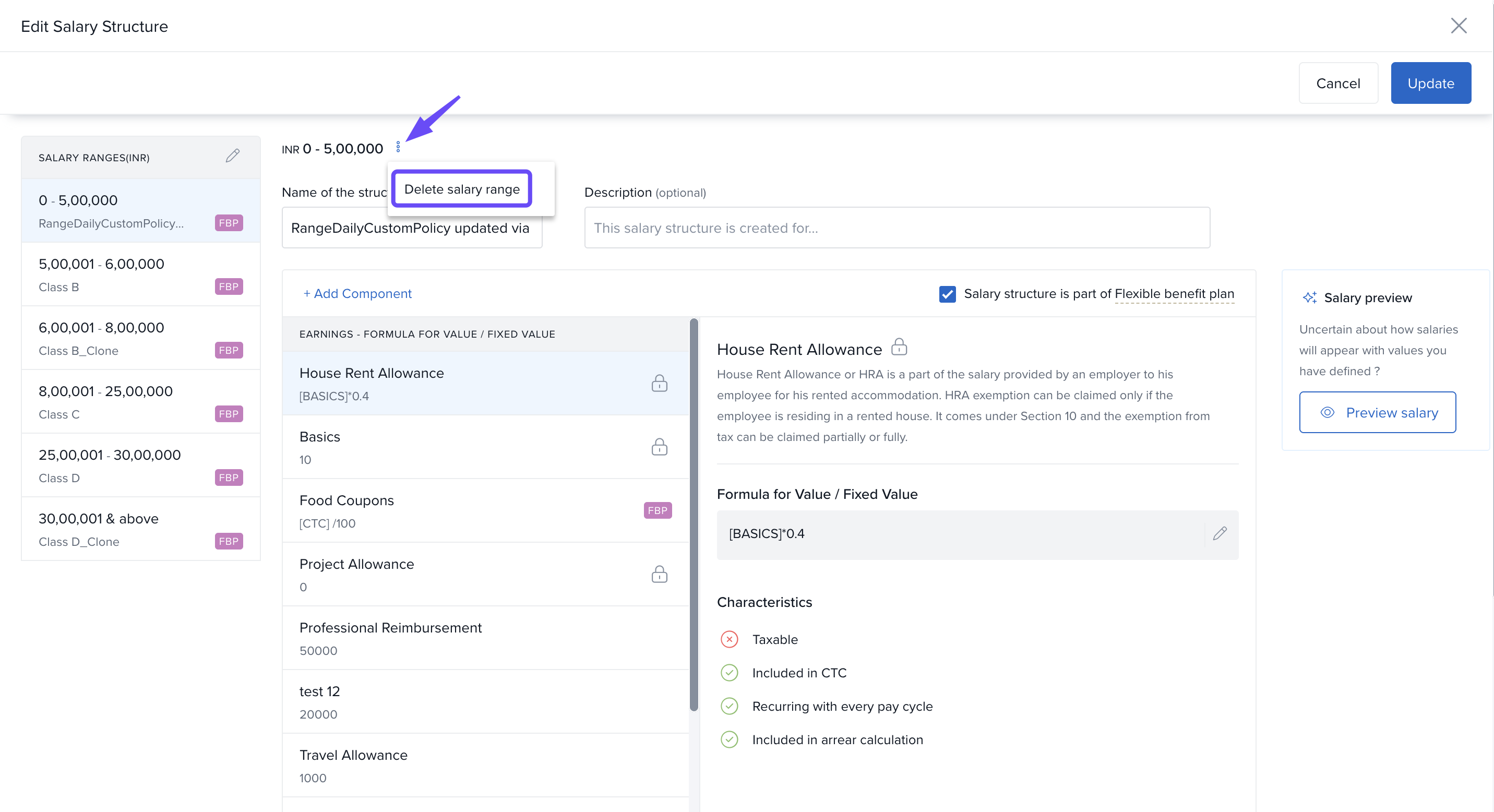The height and width of the screenshot is (812, 1494).
Task: Uncheck the Flexible benefit plan checkbox
Action: (x=947, y=294)
